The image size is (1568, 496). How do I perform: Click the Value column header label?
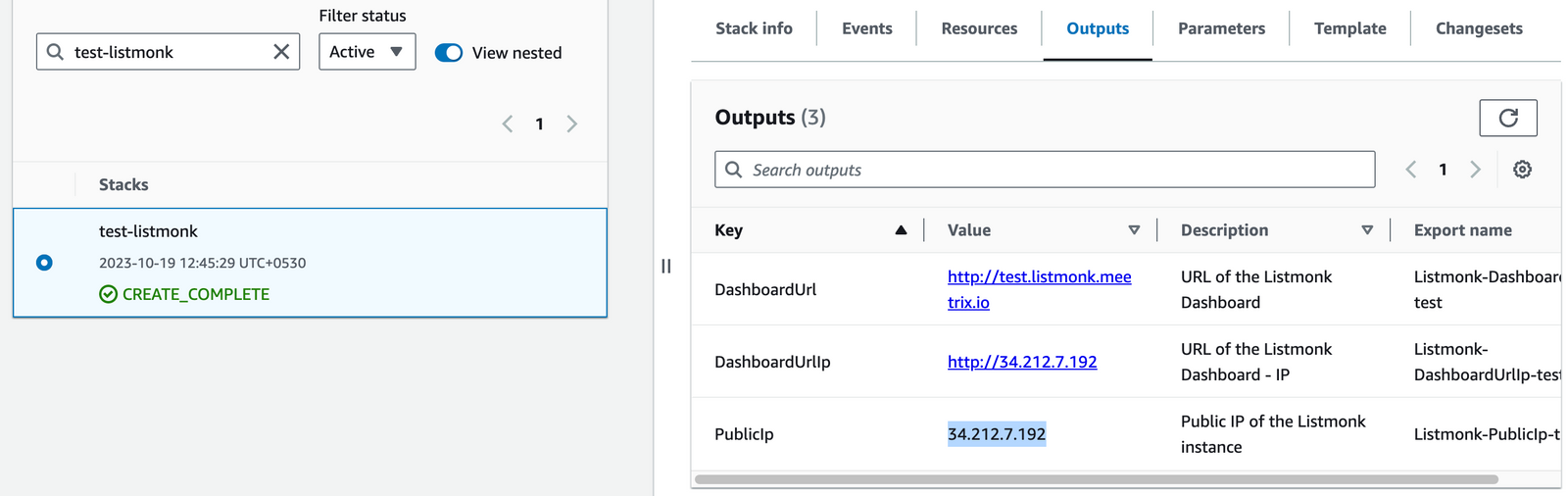point(969,230)
